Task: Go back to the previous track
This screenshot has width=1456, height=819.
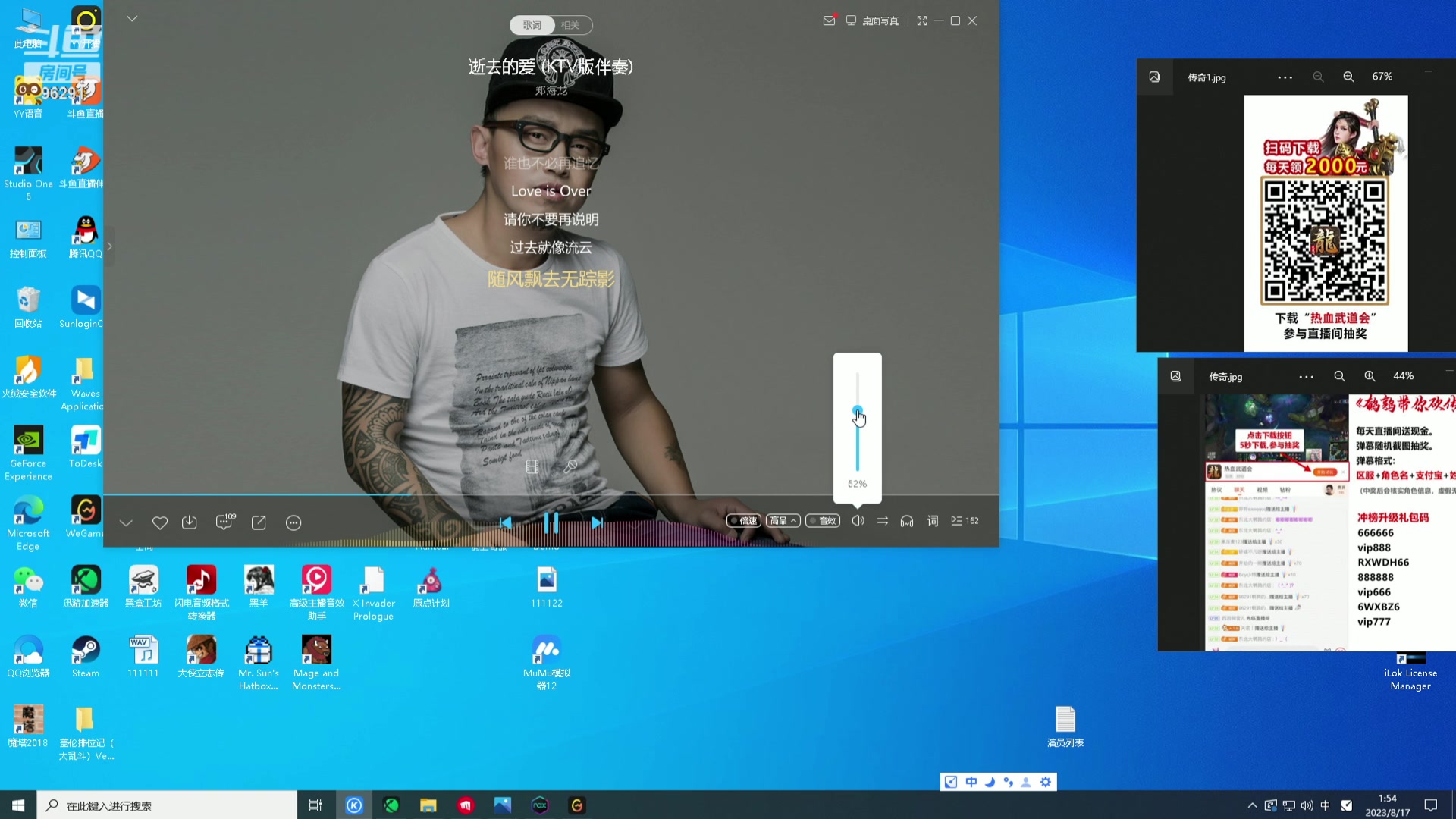Action: pos(506,522)
